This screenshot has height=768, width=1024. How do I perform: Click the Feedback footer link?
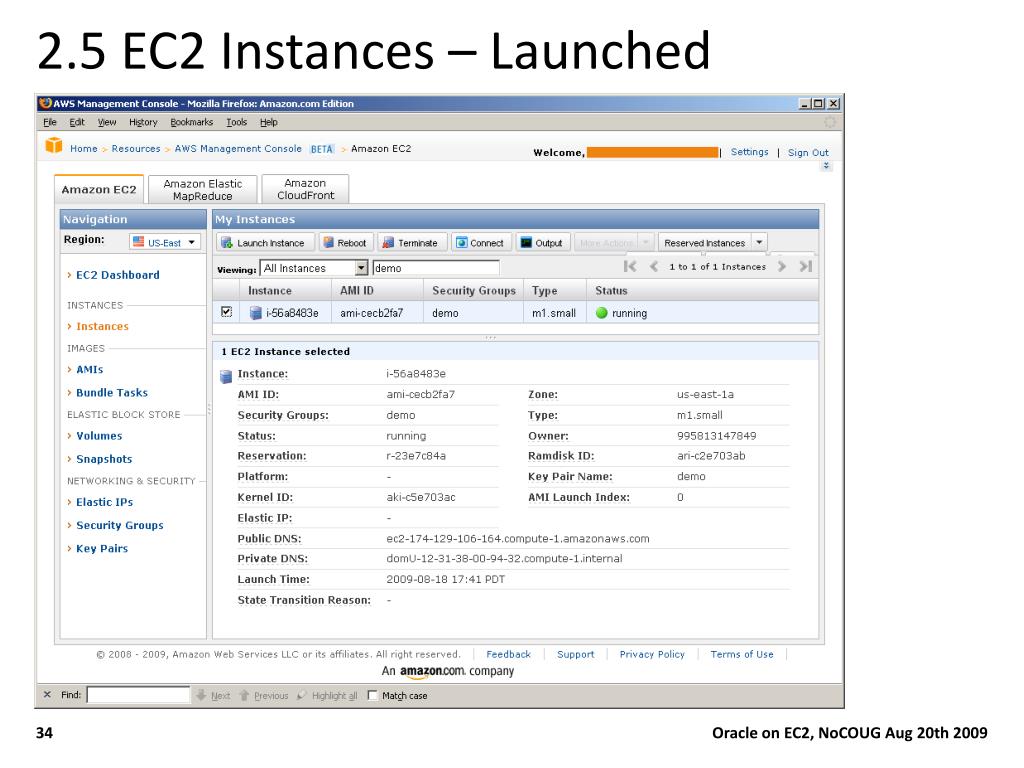(x=508, y=654)
